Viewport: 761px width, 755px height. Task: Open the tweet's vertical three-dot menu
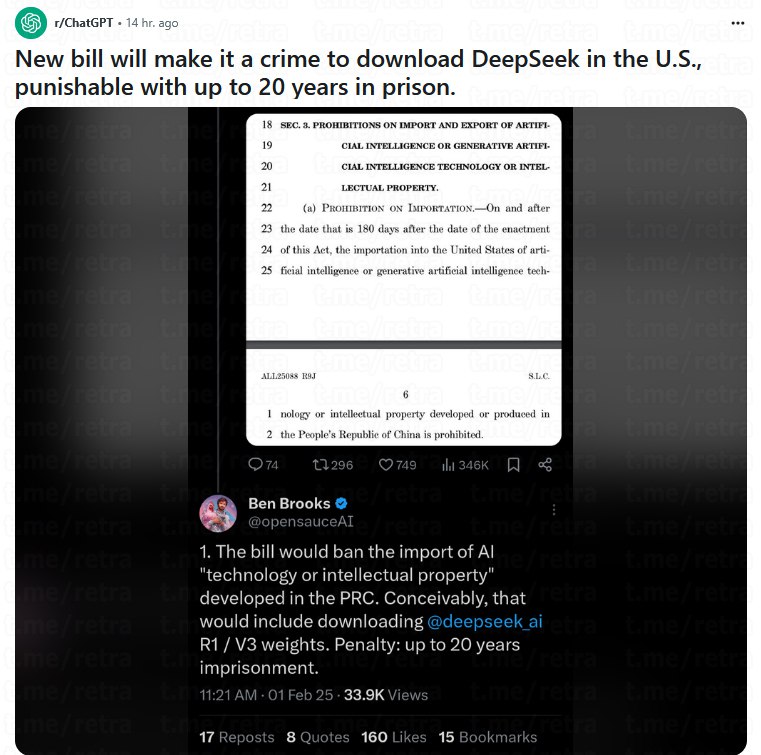click(554, 509)
